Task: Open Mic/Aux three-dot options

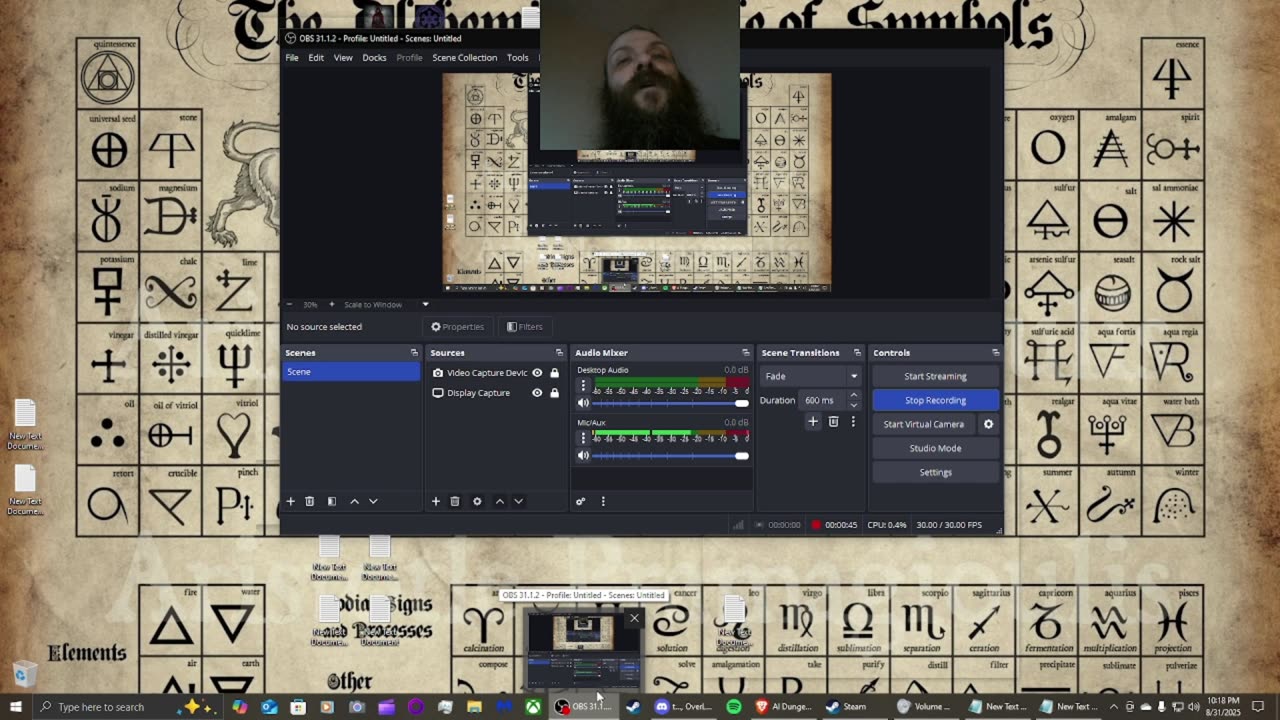Action: pyautogui.click(x=584, y=438)
